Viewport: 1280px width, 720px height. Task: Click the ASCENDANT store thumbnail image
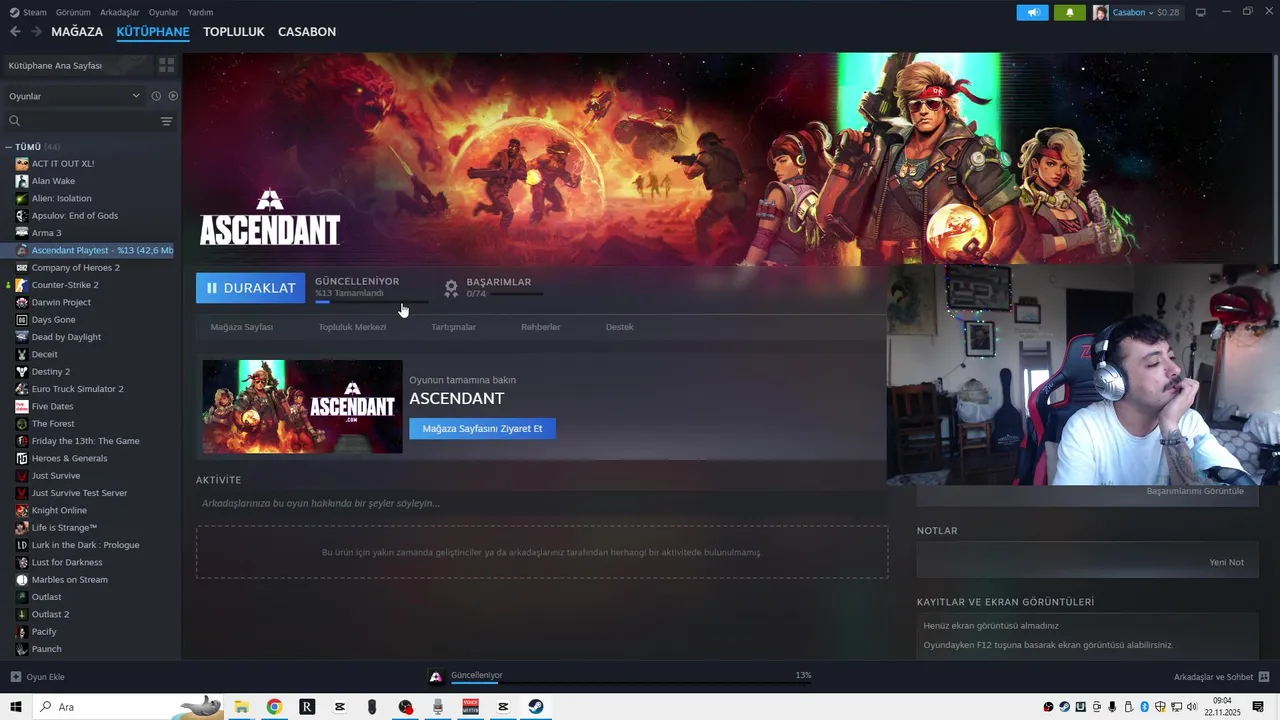302,406
